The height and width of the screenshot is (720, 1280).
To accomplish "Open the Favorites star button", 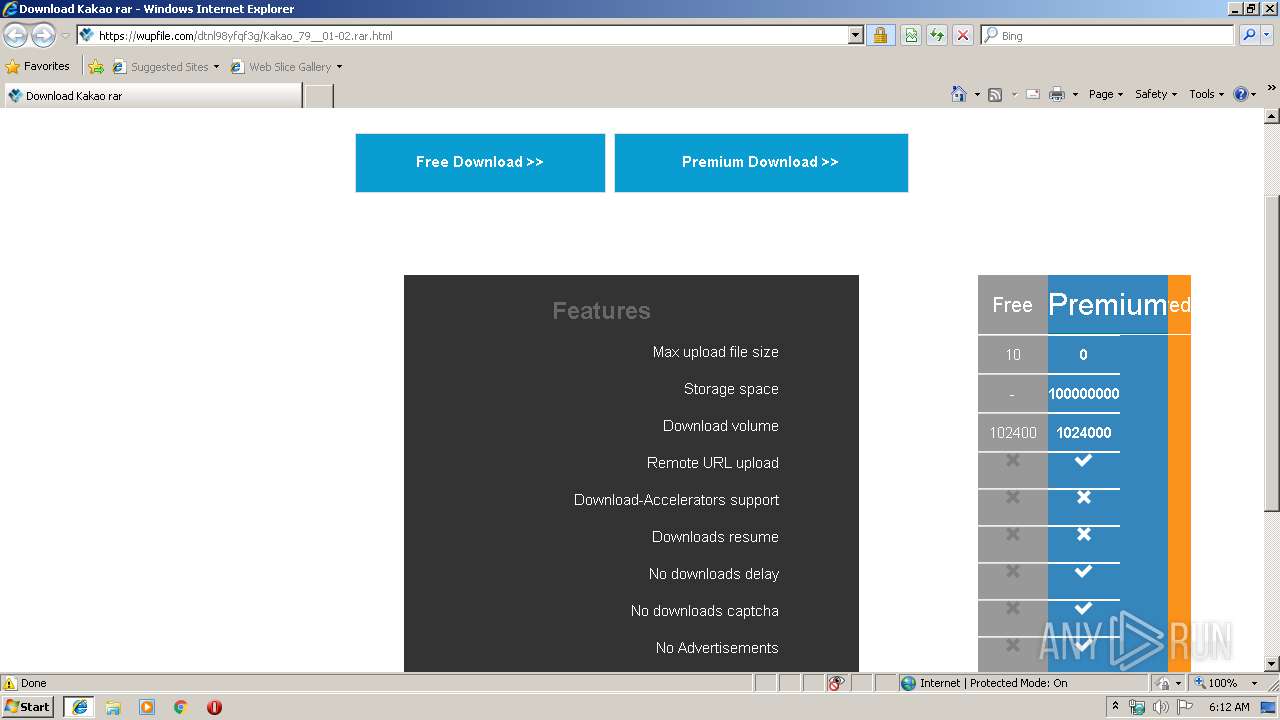I will pyautogui.click(x=38, y=67).
